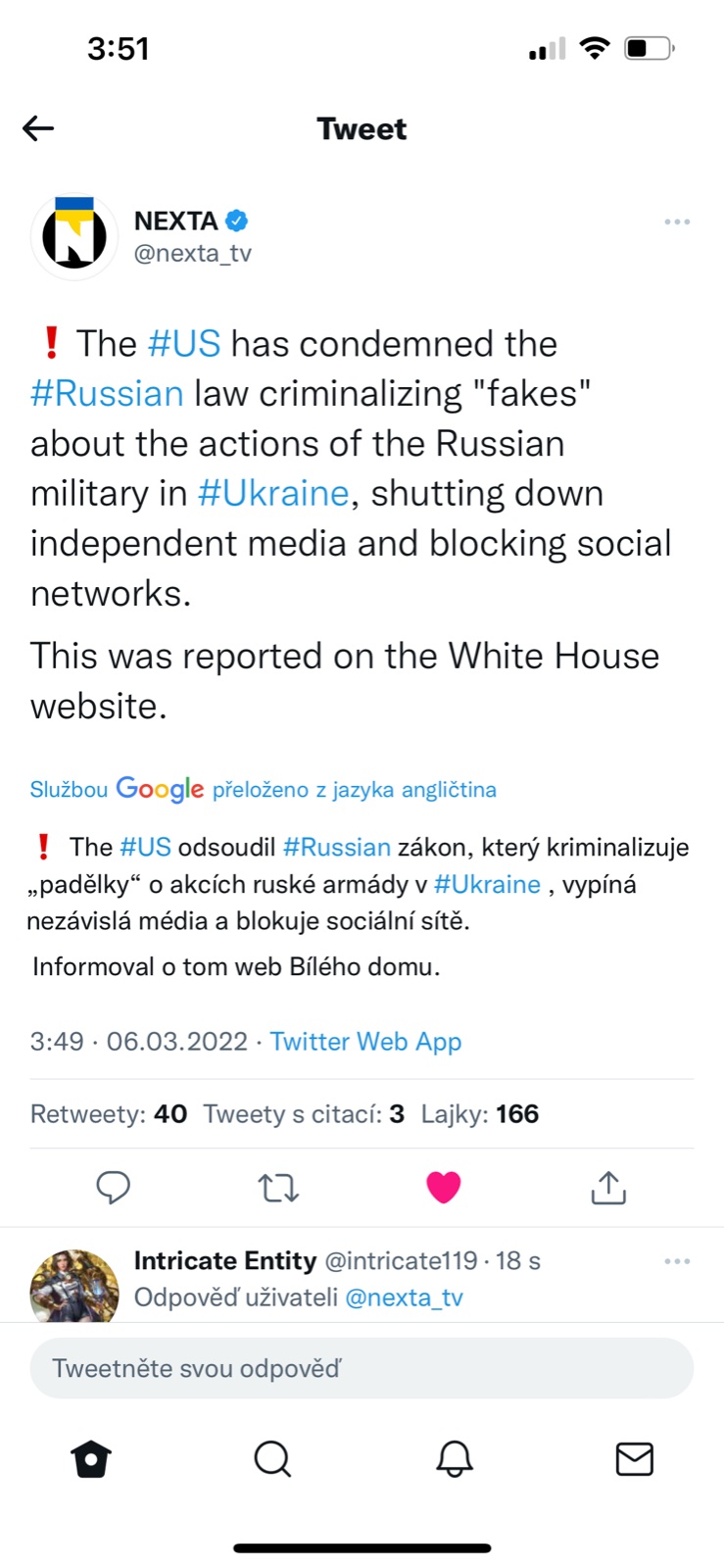Show the Lajky likes list
Viewport: 724px width, 1568px height.
(x=480, y=1114)
